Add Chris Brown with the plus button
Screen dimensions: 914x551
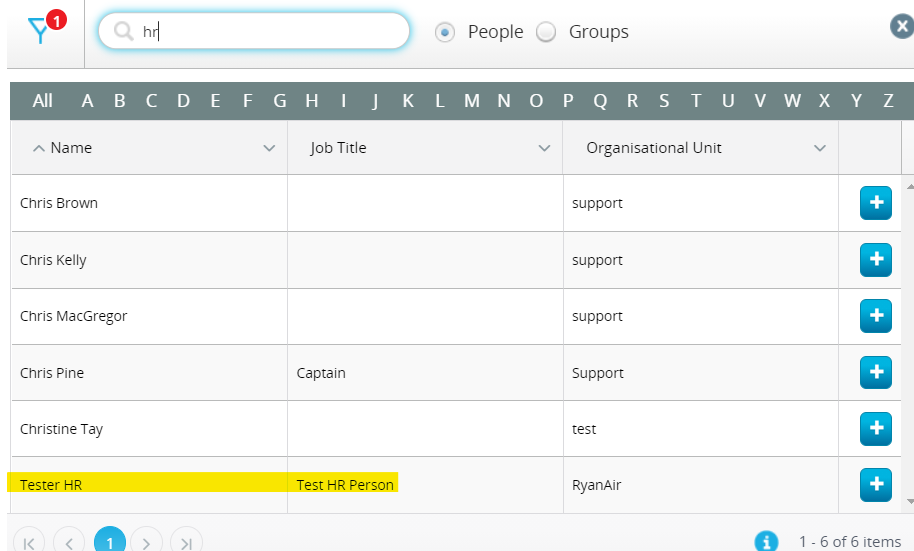876,203
